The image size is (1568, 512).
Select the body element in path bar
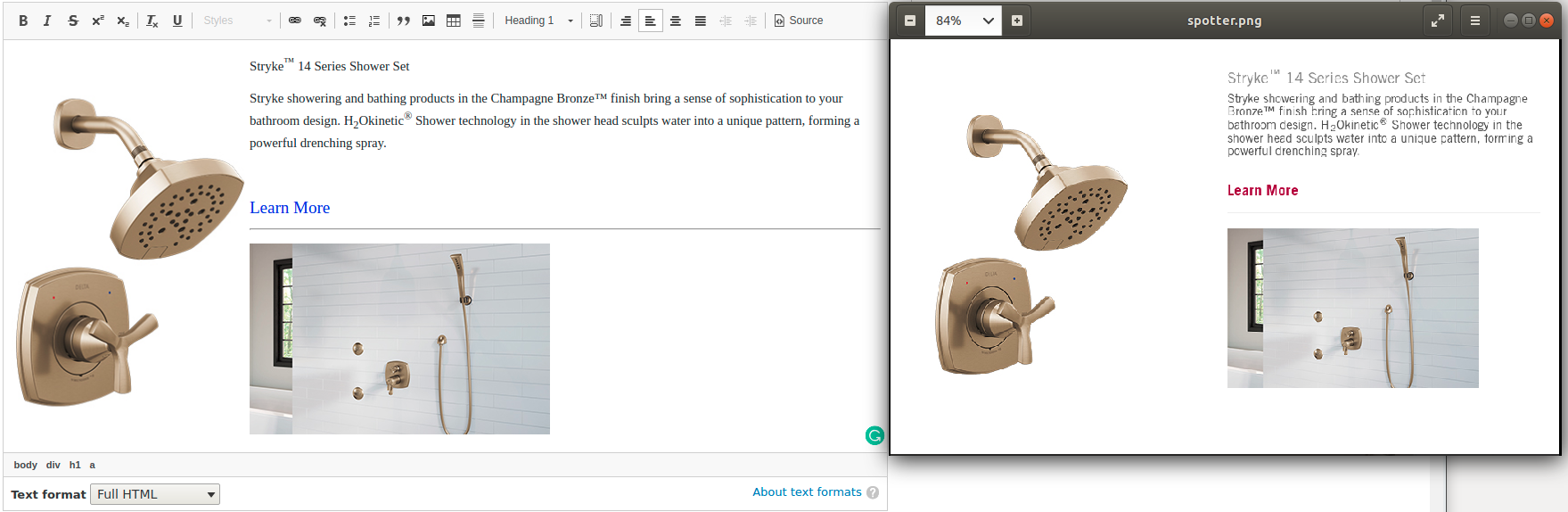tap(26, 465)
